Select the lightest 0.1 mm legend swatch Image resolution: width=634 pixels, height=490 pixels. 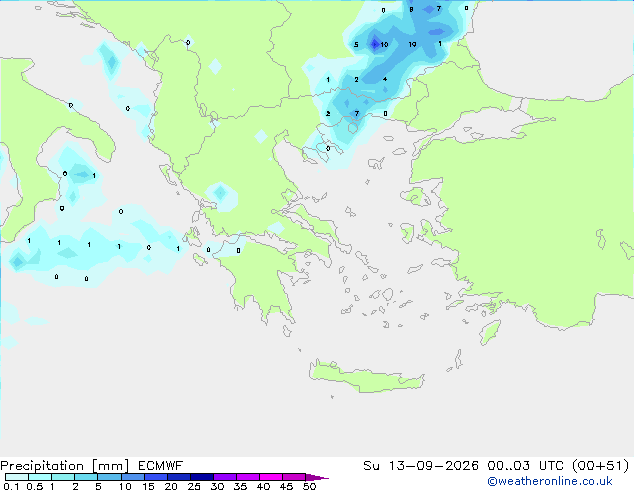tap(17, 477)
